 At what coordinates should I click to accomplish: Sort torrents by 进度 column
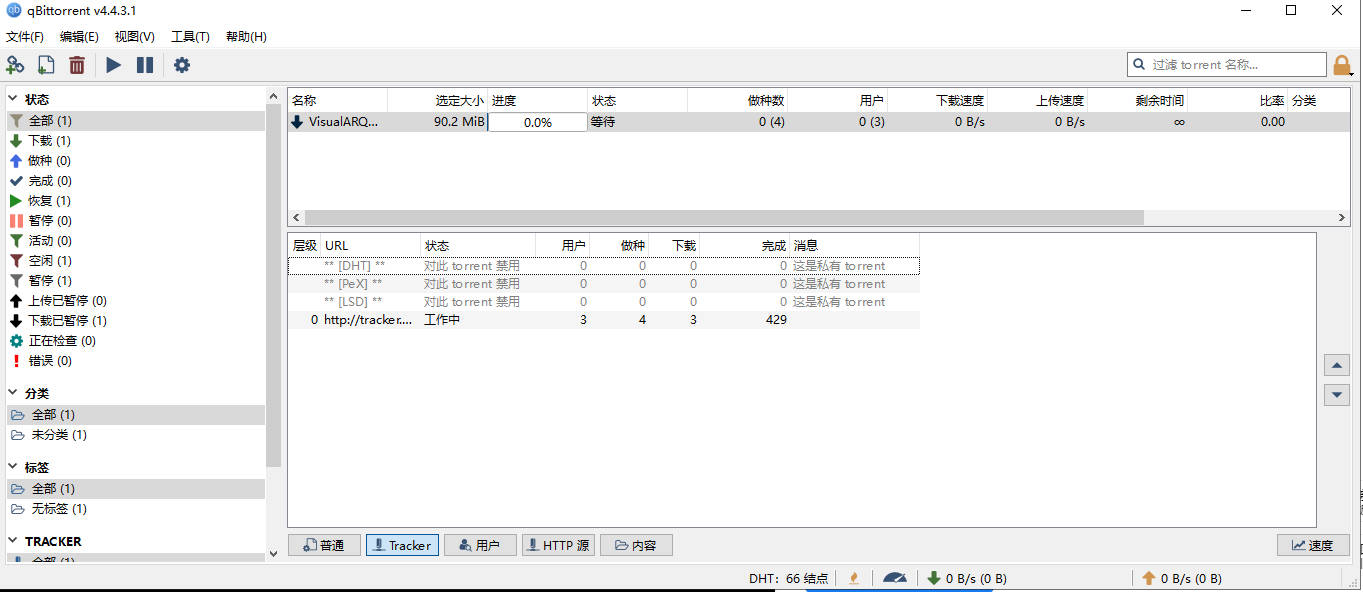click(x=537, y=101)
